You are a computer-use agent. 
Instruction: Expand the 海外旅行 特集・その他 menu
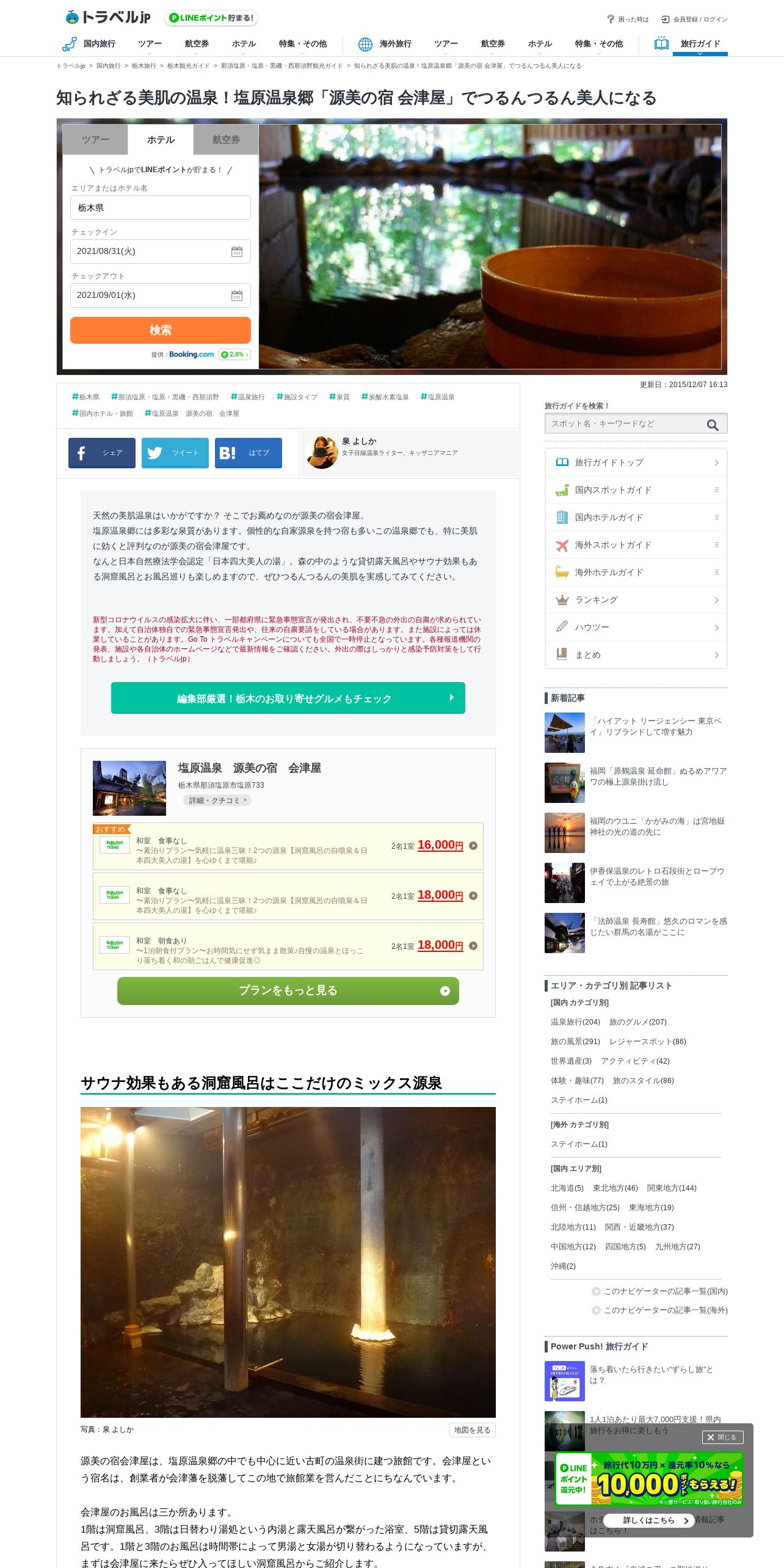[x=598, y=45]
